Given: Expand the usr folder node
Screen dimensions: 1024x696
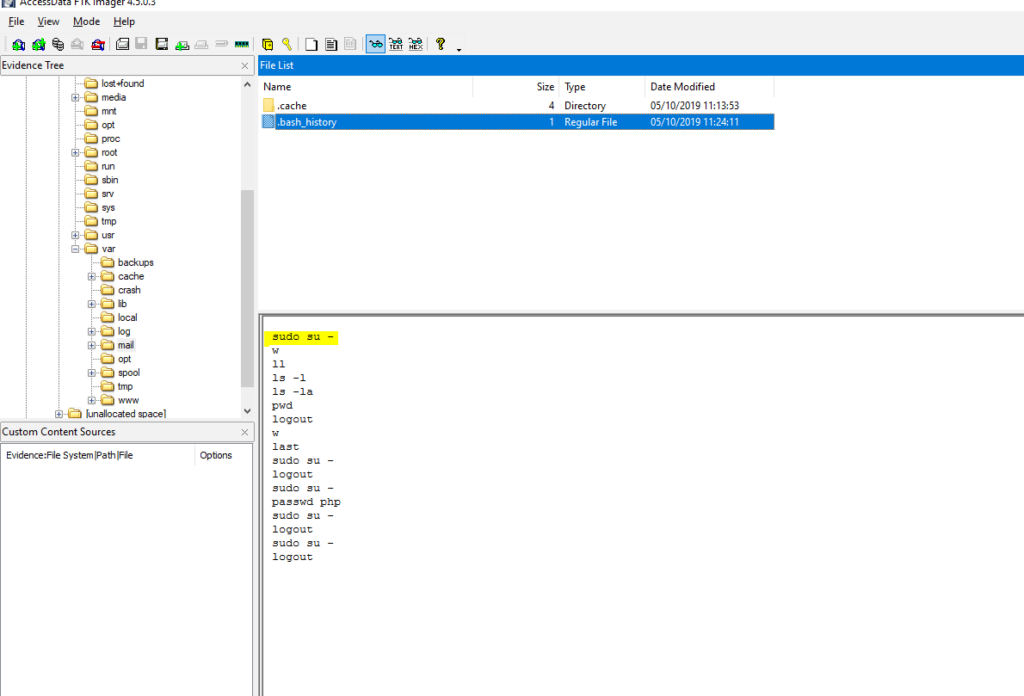Looking at the screenshot, I should pos(76,234).
